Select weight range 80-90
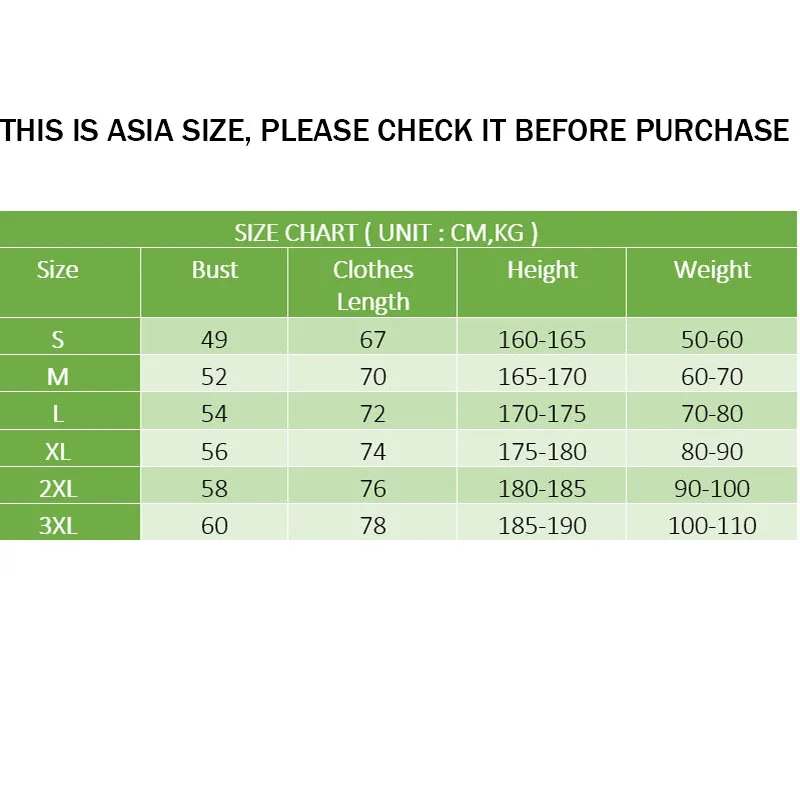This screenshot has width=800, height=800. (x=712, y=451)
